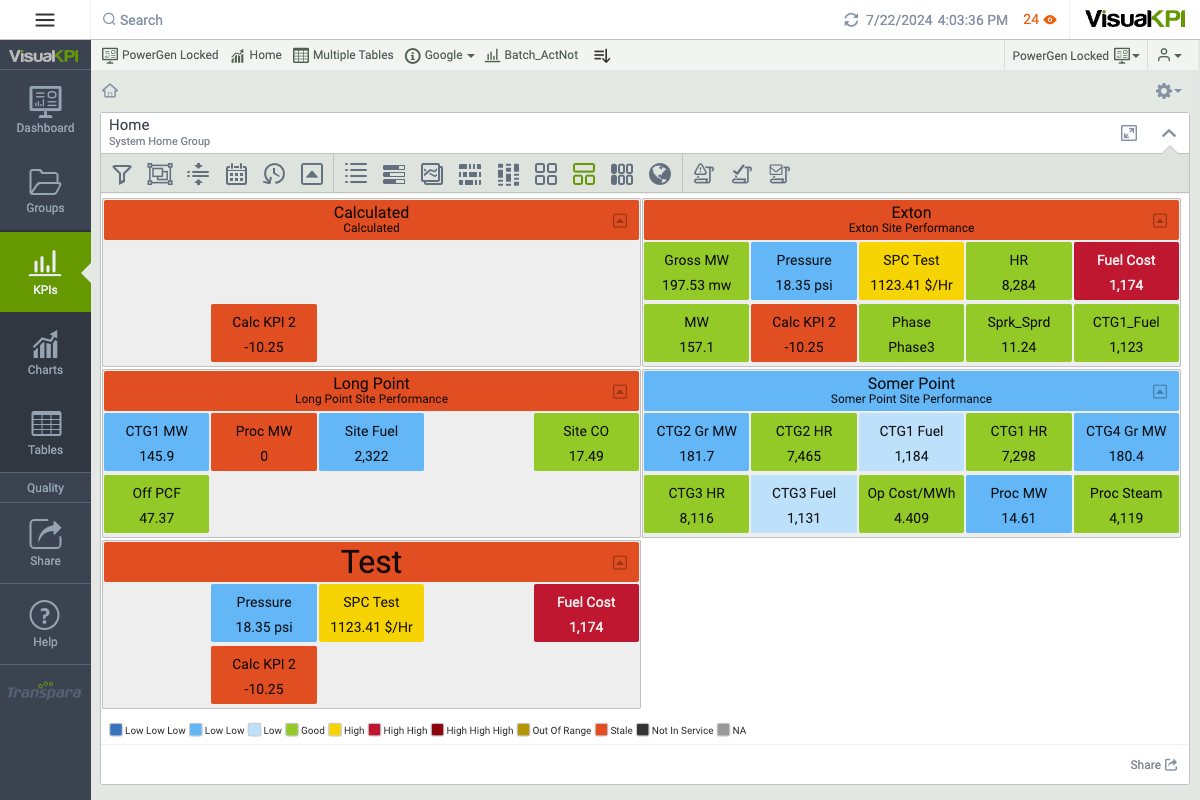Open the Google bookmark dropdown

pyautogui.click(x=440, y=56)
